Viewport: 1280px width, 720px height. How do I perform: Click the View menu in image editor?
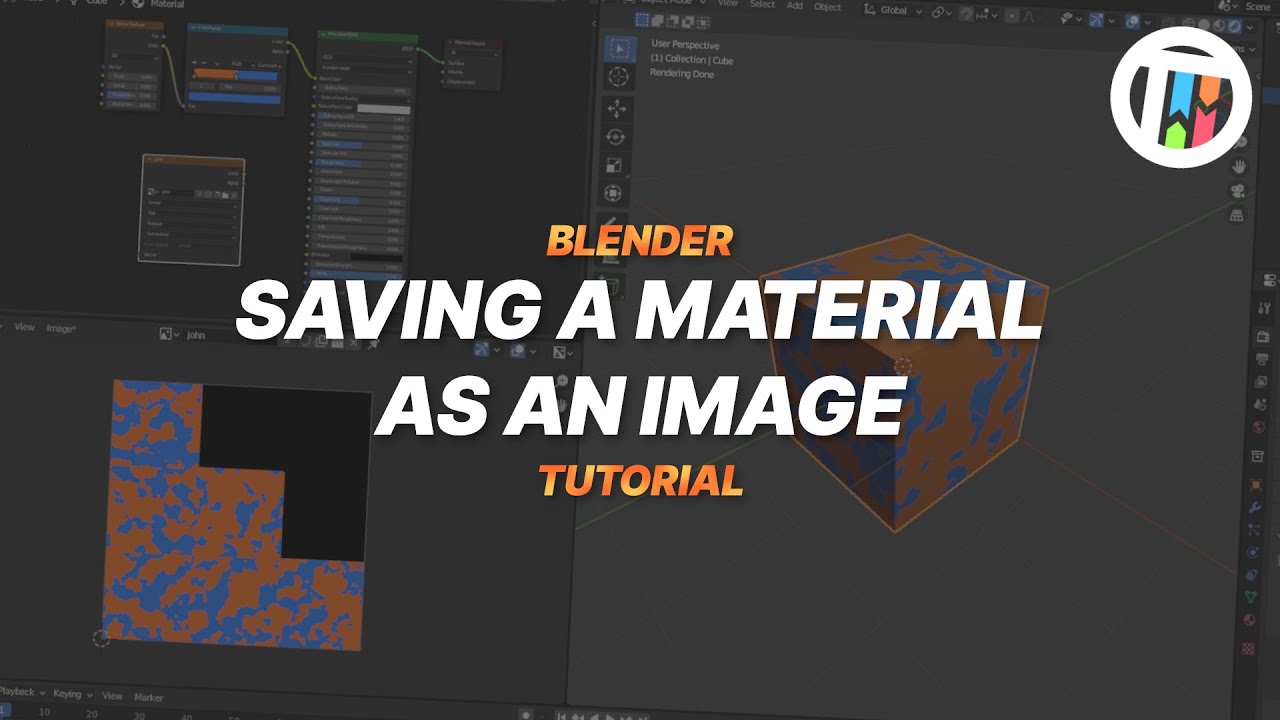coord(24,327)
